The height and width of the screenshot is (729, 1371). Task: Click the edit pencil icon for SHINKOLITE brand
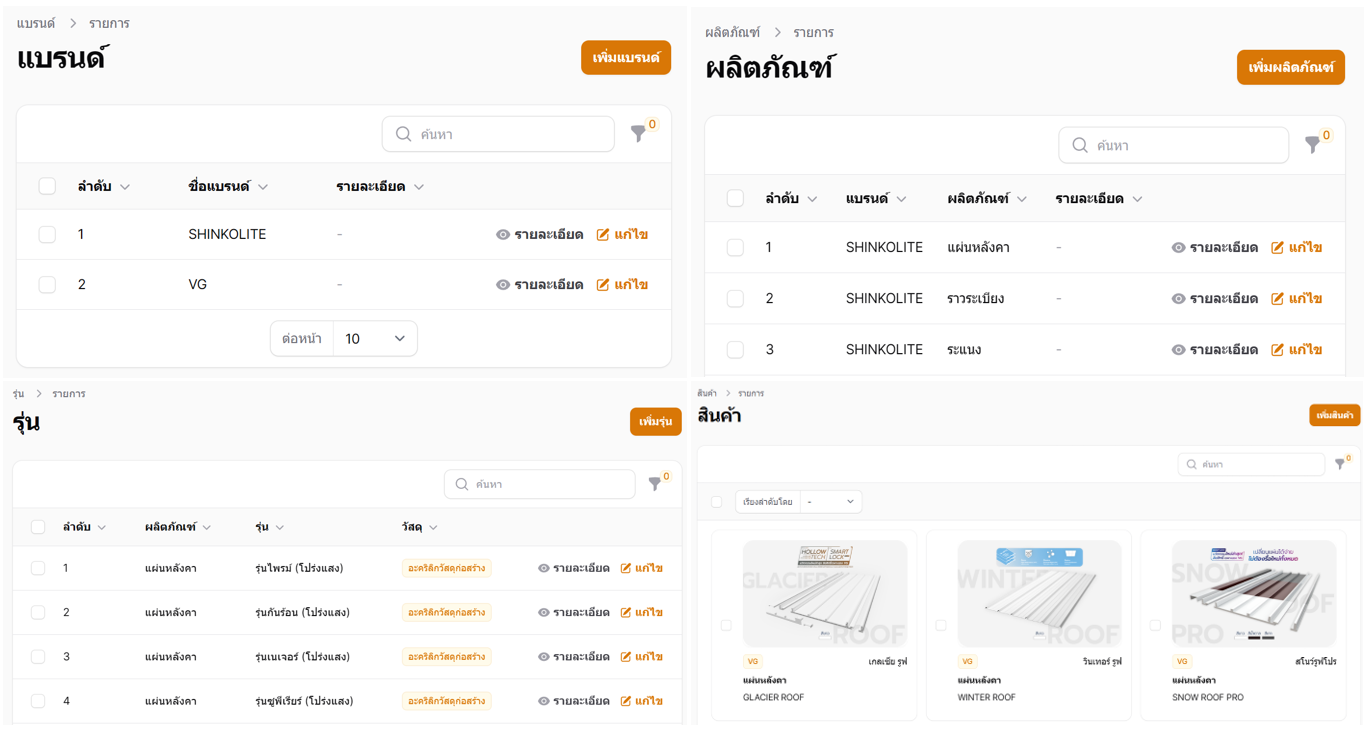pyautogui.click(x=603, y=234)
